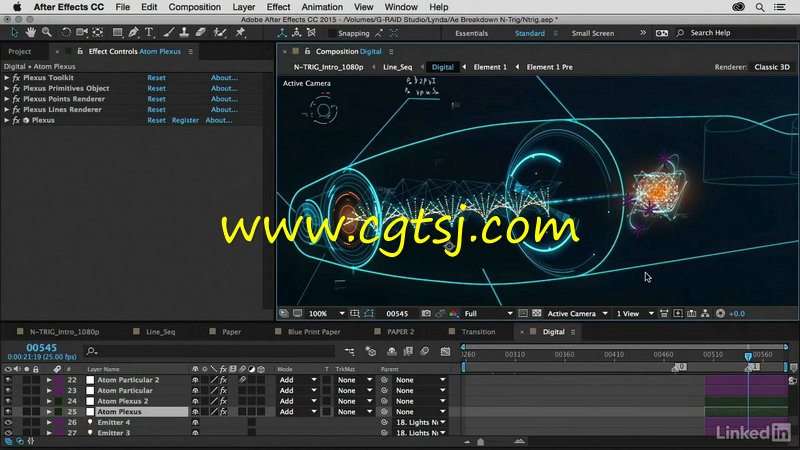Open Creative Cloud menu bar icon
The width and height of the screenshot is (800, 450).
point(738,7)
